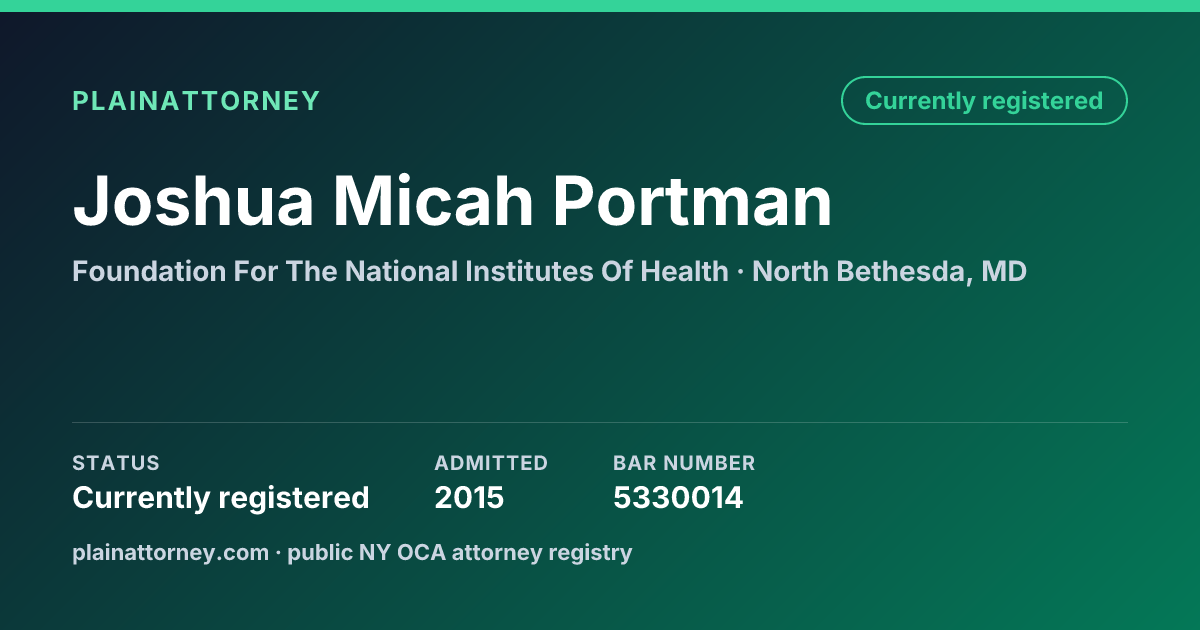Click the STATUS field label

(x=116, y=463)
